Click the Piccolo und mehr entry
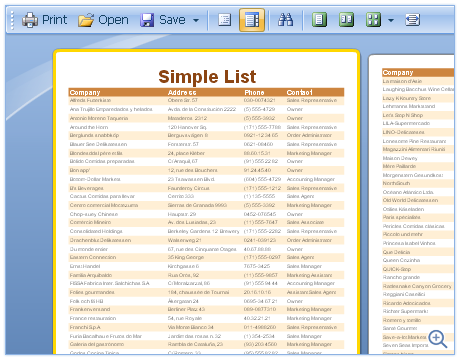Viewport: 460px width, 360px height. (403, 234)
